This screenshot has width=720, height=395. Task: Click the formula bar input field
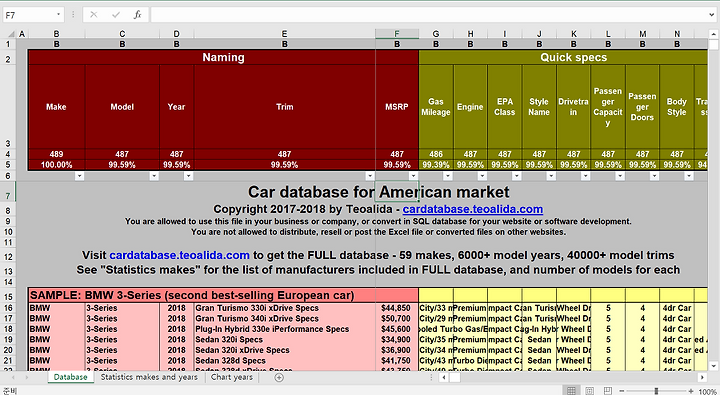(429, 15)
